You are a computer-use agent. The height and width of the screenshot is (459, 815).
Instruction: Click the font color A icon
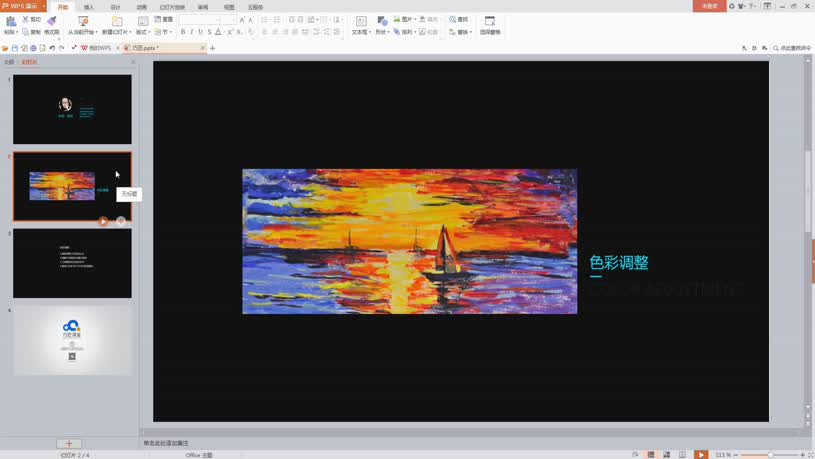pos(218,32)
